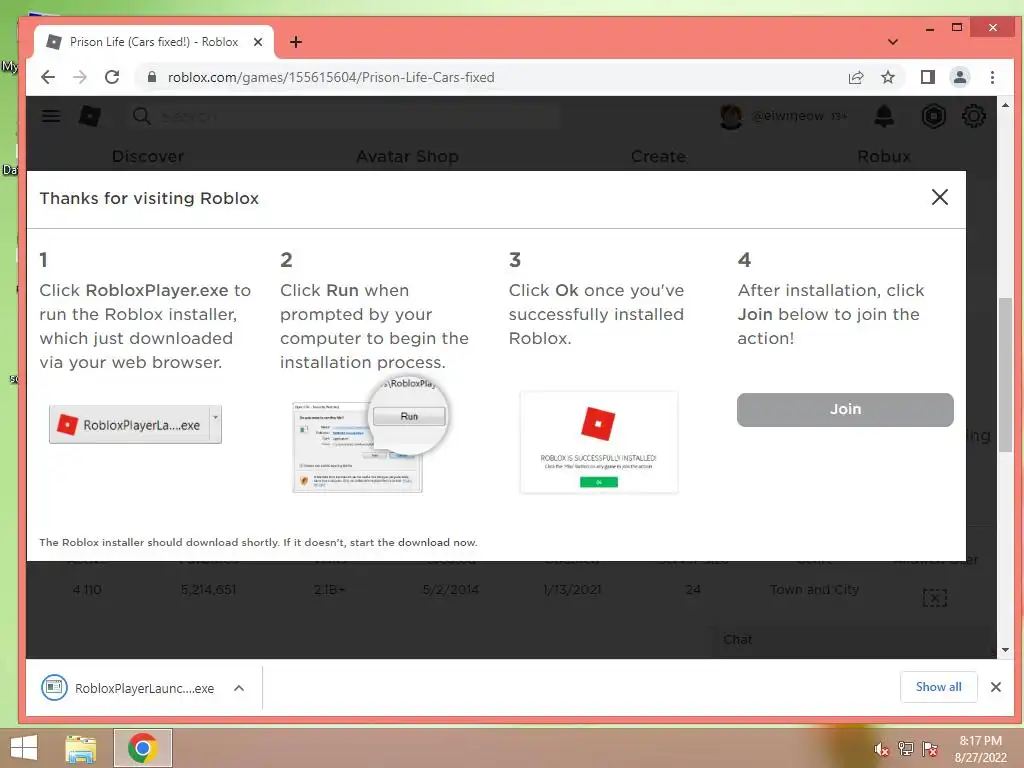Click the Chrome forward arrow
The width and height of the screenshot is (1024, 768).
click(x=80, y=77)
